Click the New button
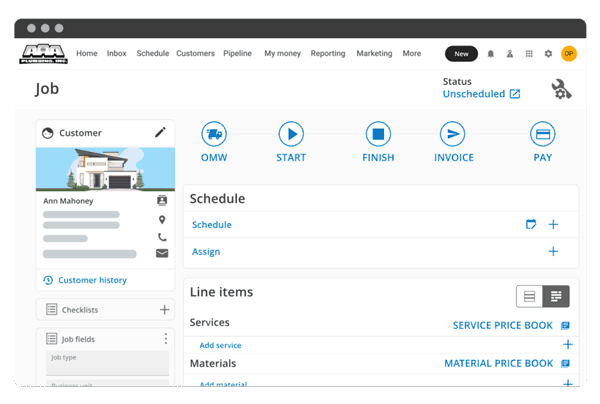This screenshot has width=600, height=404. pyautogui.click(x=460, y=54)
